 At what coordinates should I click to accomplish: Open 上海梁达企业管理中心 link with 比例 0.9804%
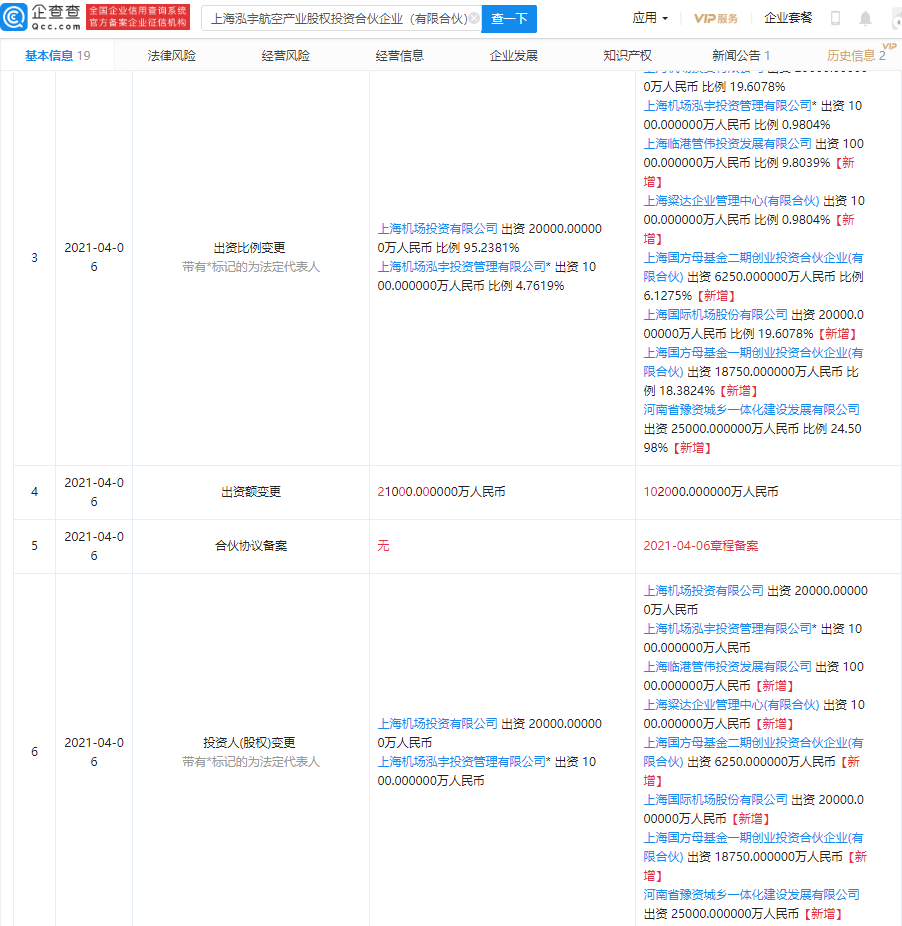731,201
